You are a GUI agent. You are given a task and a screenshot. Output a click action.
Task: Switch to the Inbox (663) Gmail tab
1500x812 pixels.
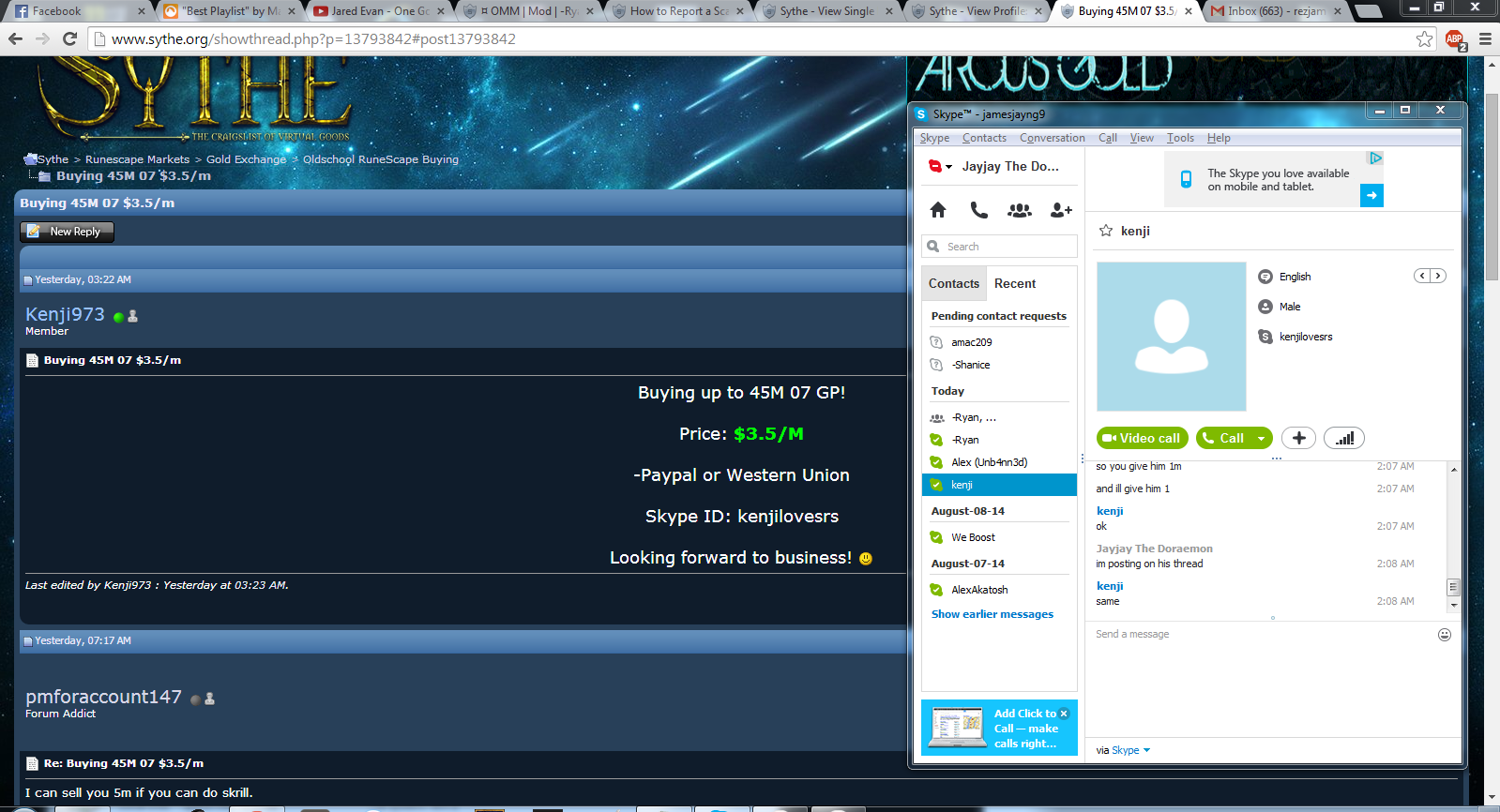[x=1277, y=11]
